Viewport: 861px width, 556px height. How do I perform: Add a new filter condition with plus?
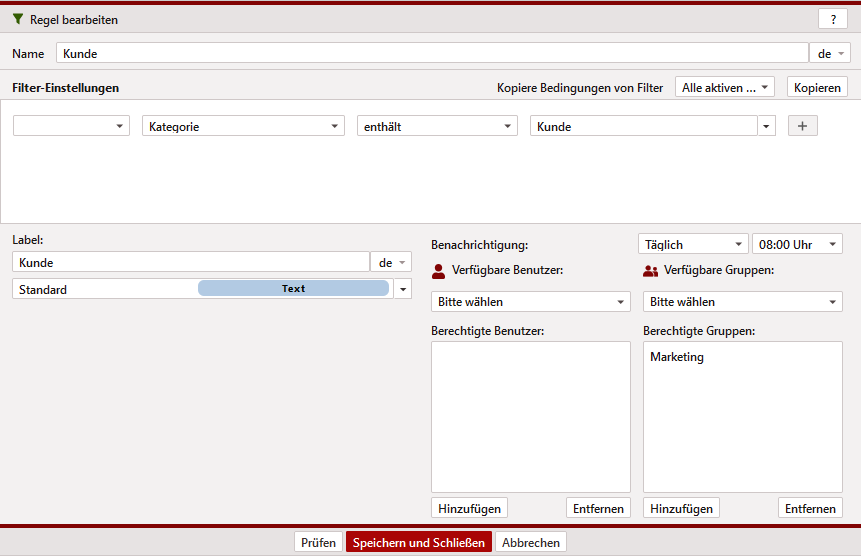[802, 126]
